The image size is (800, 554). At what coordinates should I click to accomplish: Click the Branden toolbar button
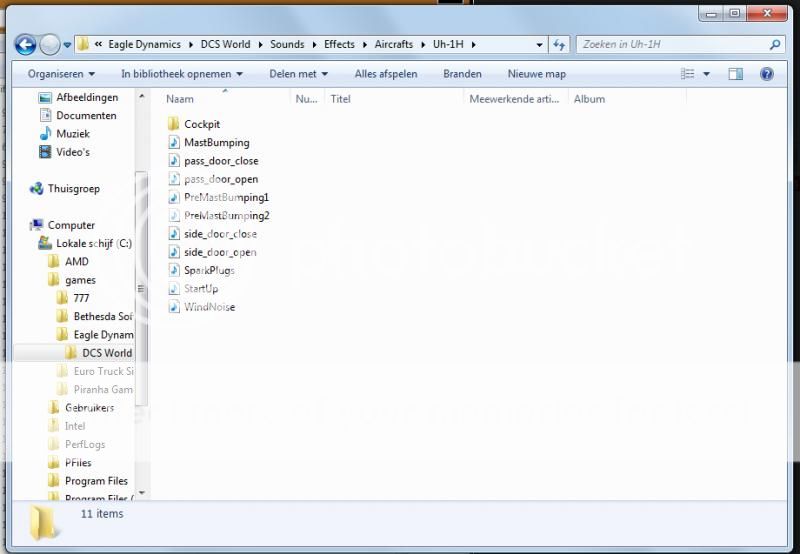pyautogui.click(x=462, y=74)
